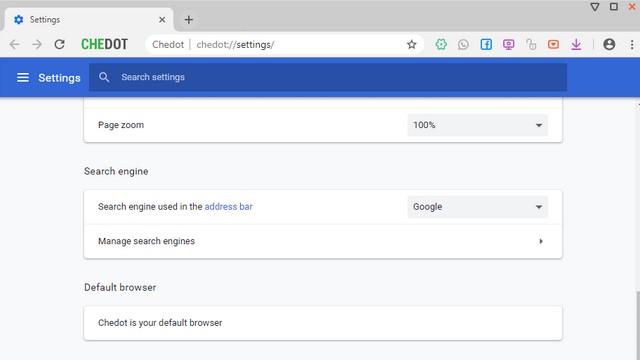Viewport: 640px width, 360px height.
Task: Open the Settings hamburger menu
Action: click(23, 77)
